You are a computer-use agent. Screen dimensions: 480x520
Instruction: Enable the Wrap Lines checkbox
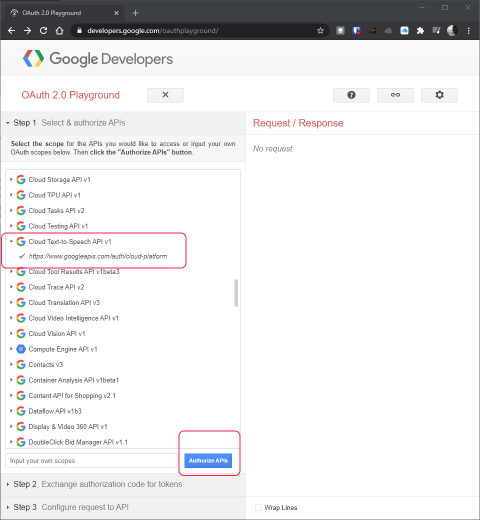[258, 507]
